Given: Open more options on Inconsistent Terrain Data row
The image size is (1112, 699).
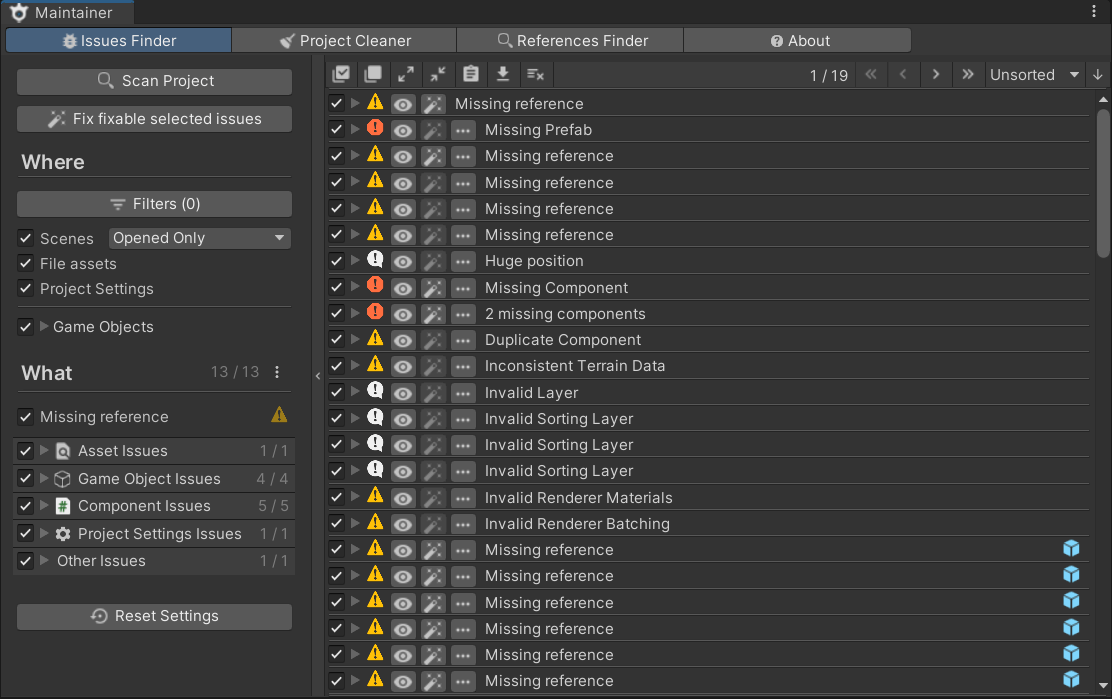Looking at the screenshot, I should click(x=463, y=367).
